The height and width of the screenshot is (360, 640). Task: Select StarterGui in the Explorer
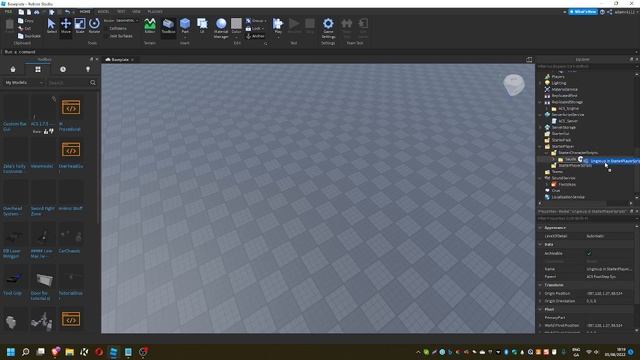(x=560, y=134)
